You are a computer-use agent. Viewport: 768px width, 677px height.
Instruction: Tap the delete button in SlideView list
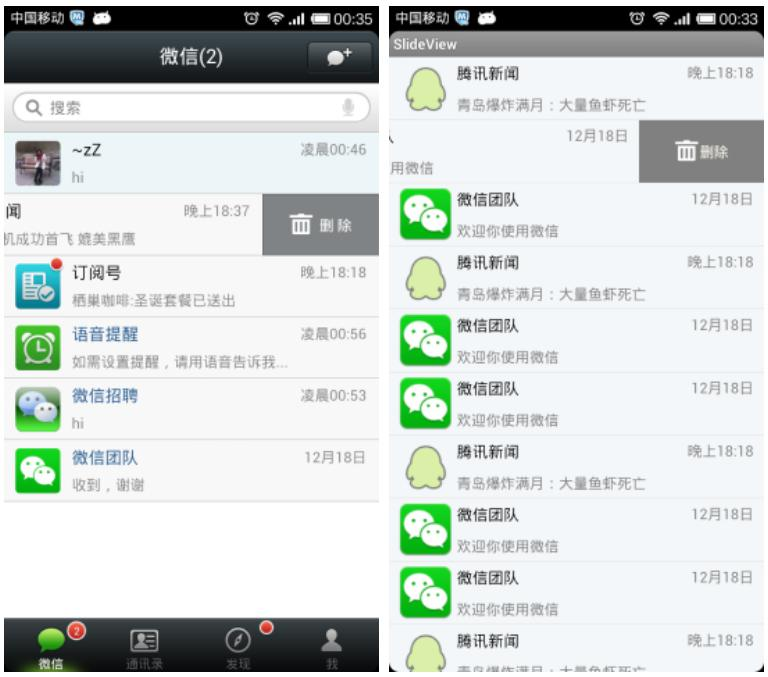point(701,151)
